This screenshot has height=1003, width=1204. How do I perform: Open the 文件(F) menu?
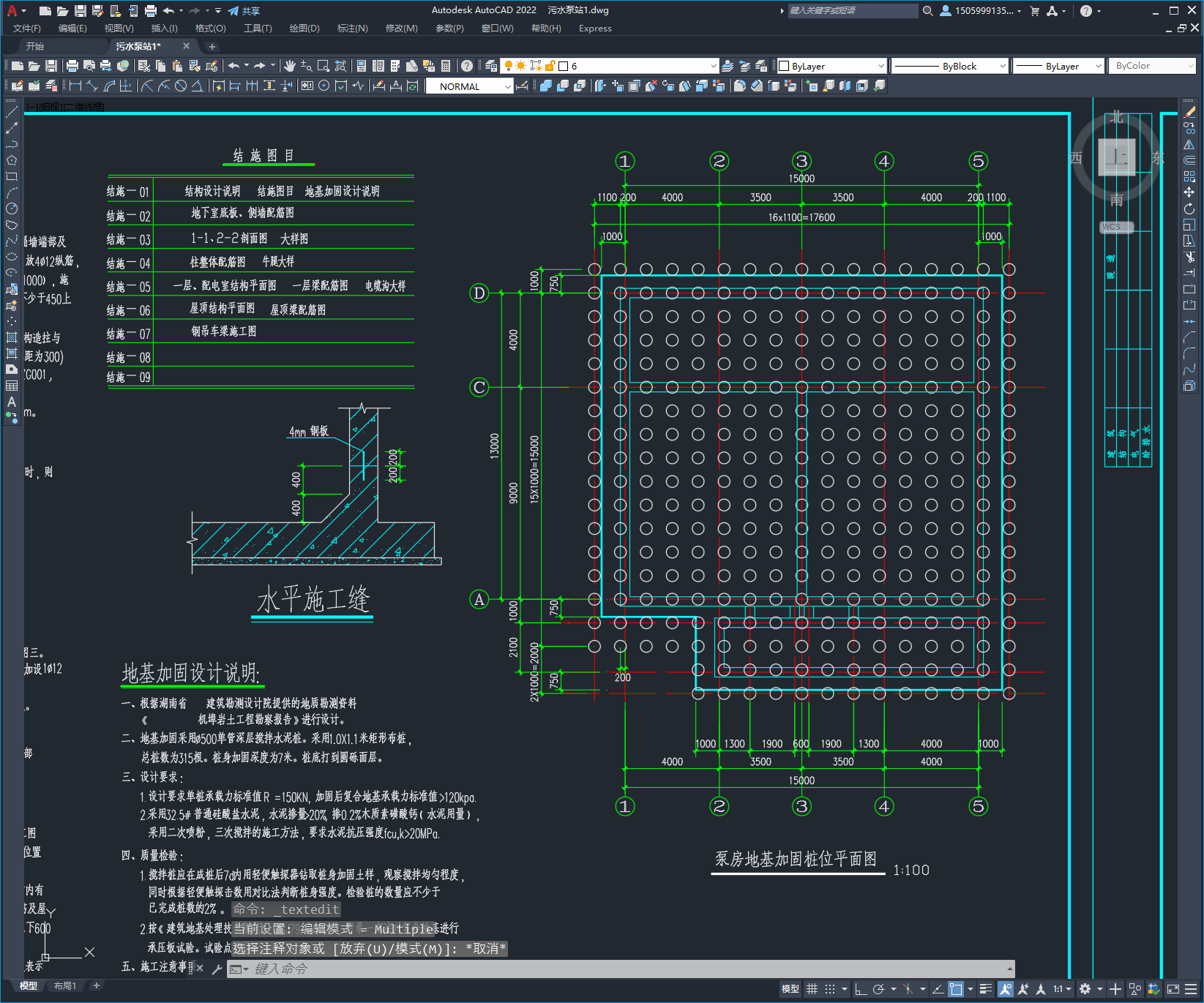pyautogui.click(x=27, y=29)
